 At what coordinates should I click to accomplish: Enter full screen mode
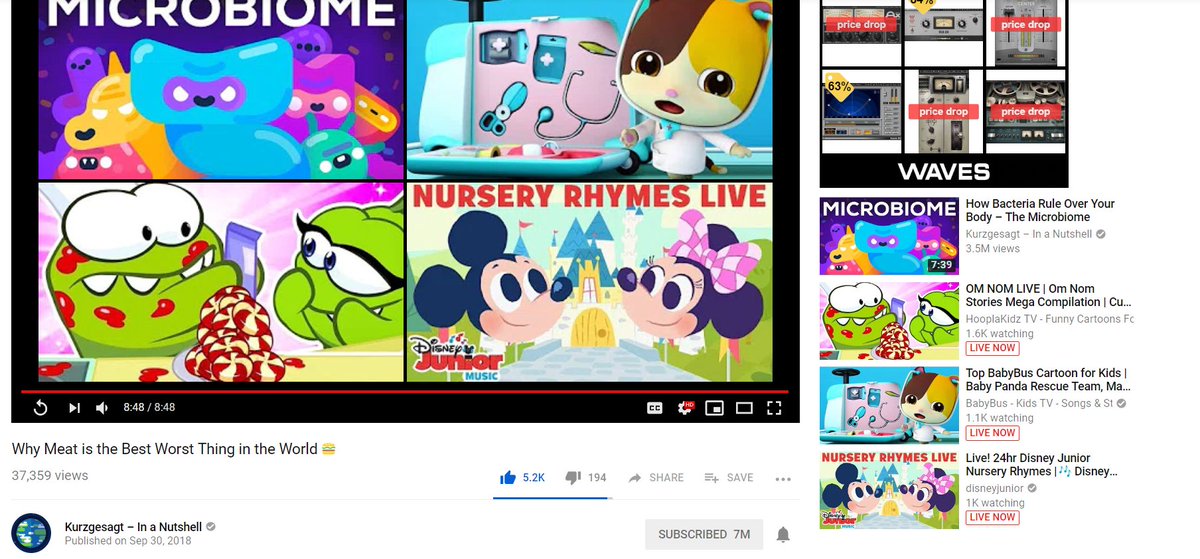pos(773,408)
